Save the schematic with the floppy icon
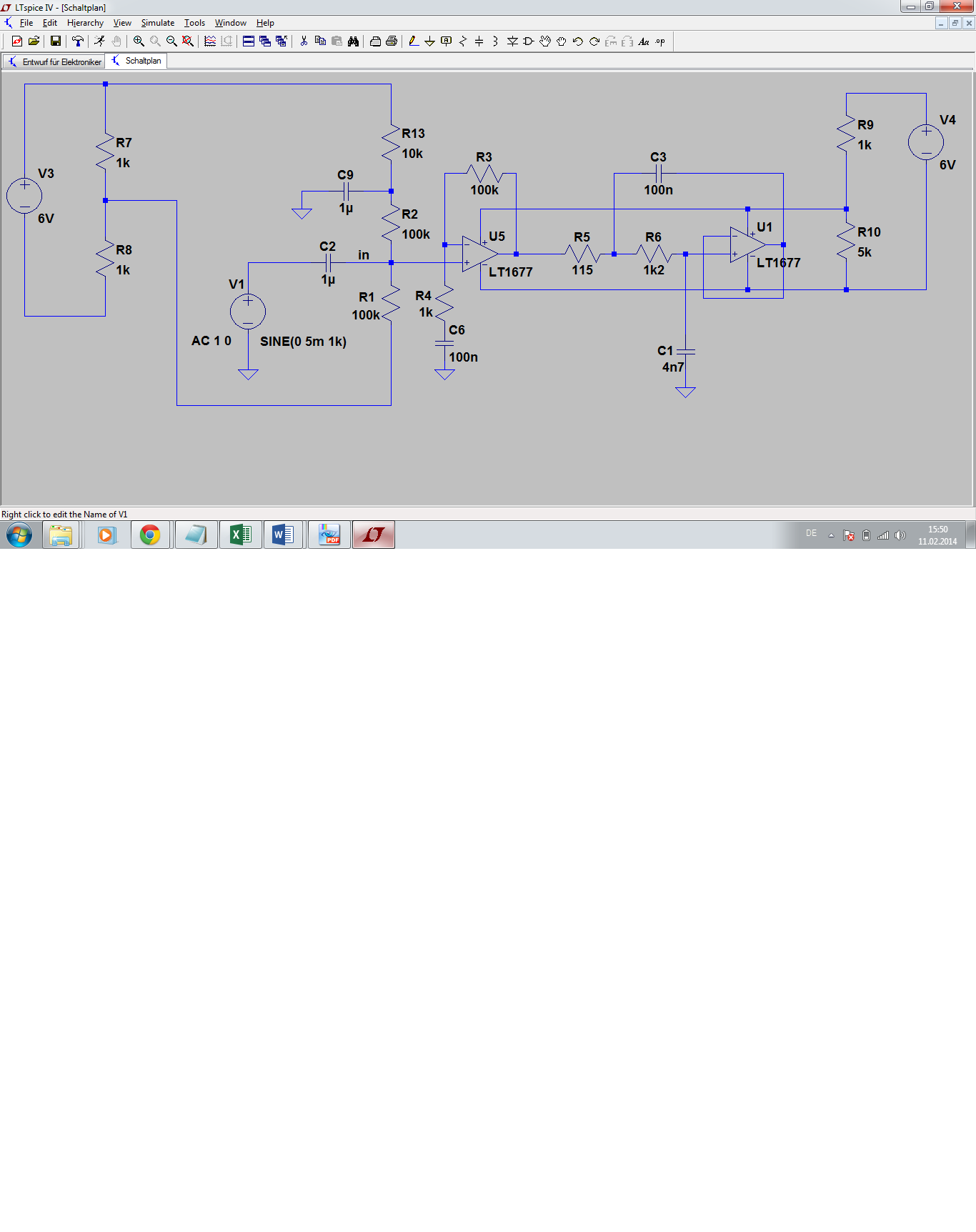 point(55,41)
